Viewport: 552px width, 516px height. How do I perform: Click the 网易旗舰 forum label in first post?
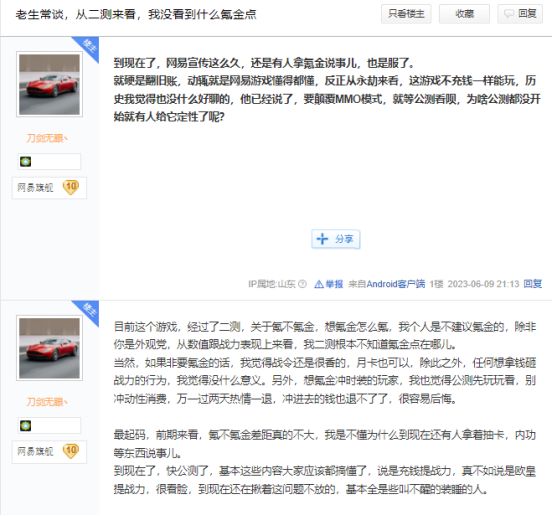pos(35,188)
